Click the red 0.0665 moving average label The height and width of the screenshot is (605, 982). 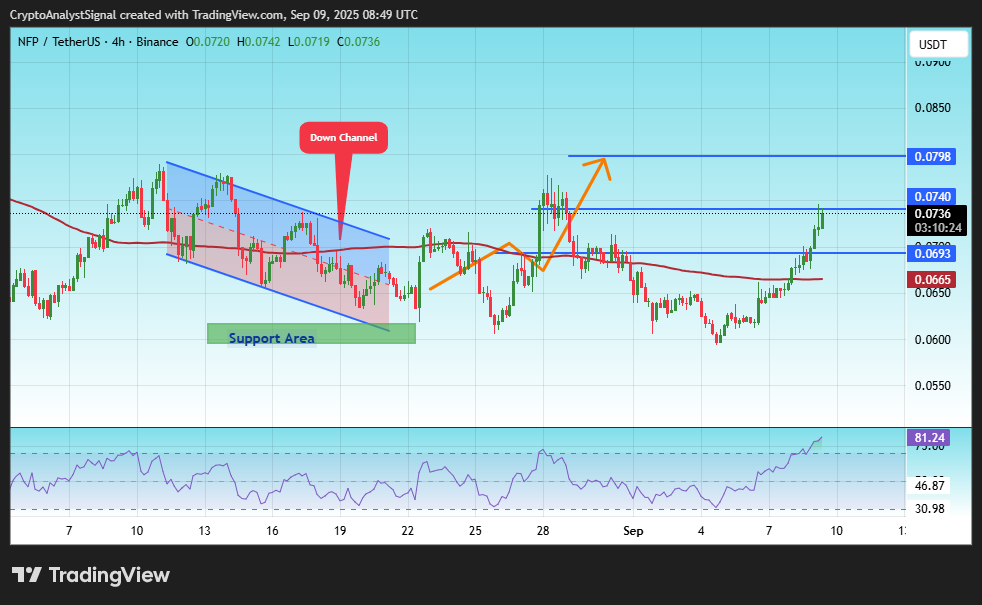pos(931,279)
